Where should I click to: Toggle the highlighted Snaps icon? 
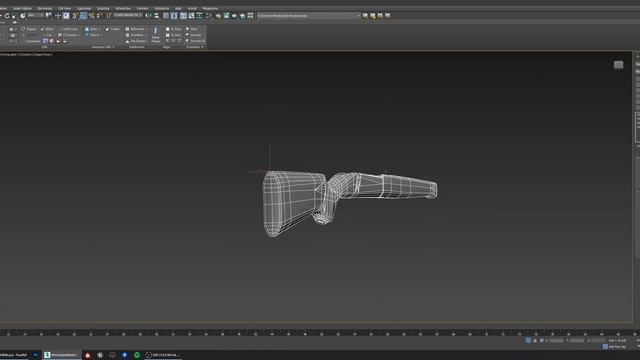[83, 16]
